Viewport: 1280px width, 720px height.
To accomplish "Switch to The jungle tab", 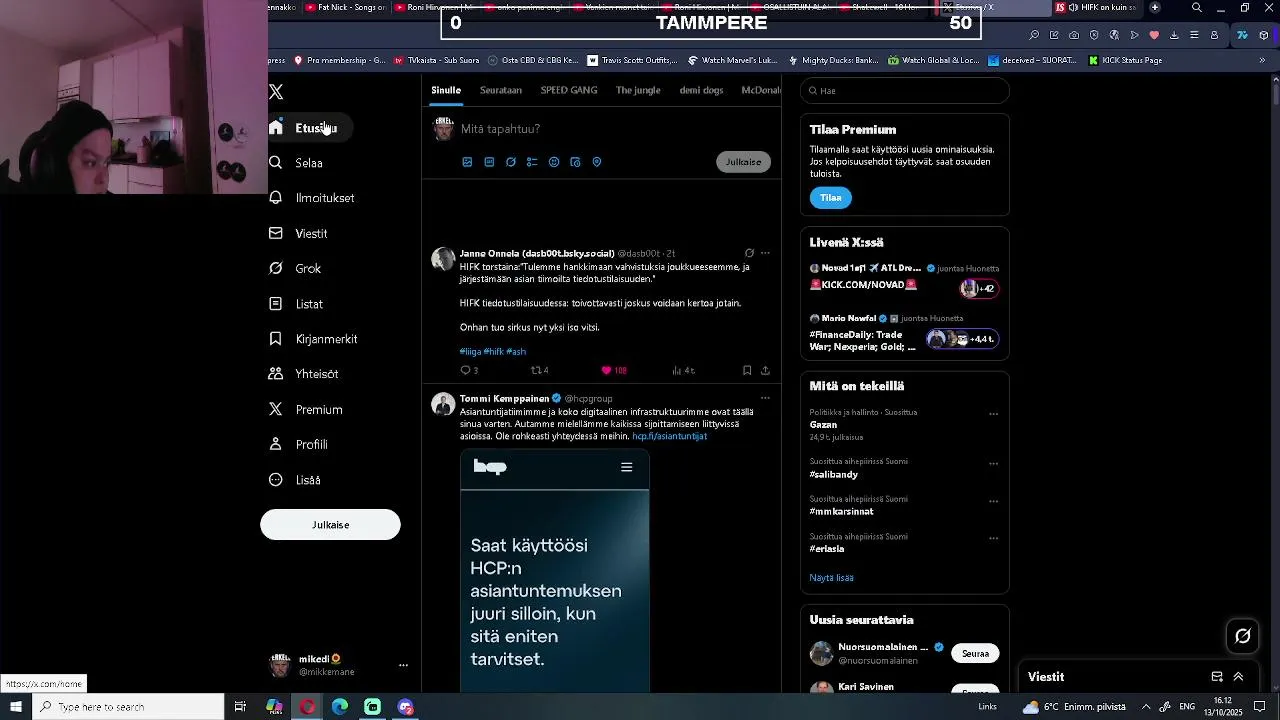I will tap(638, 90).
